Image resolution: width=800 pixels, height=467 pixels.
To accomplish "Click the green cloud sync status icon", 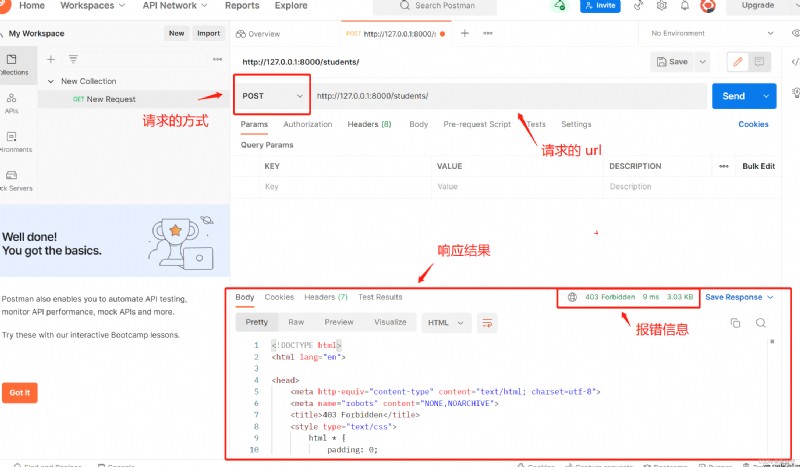I will [560, 6].
